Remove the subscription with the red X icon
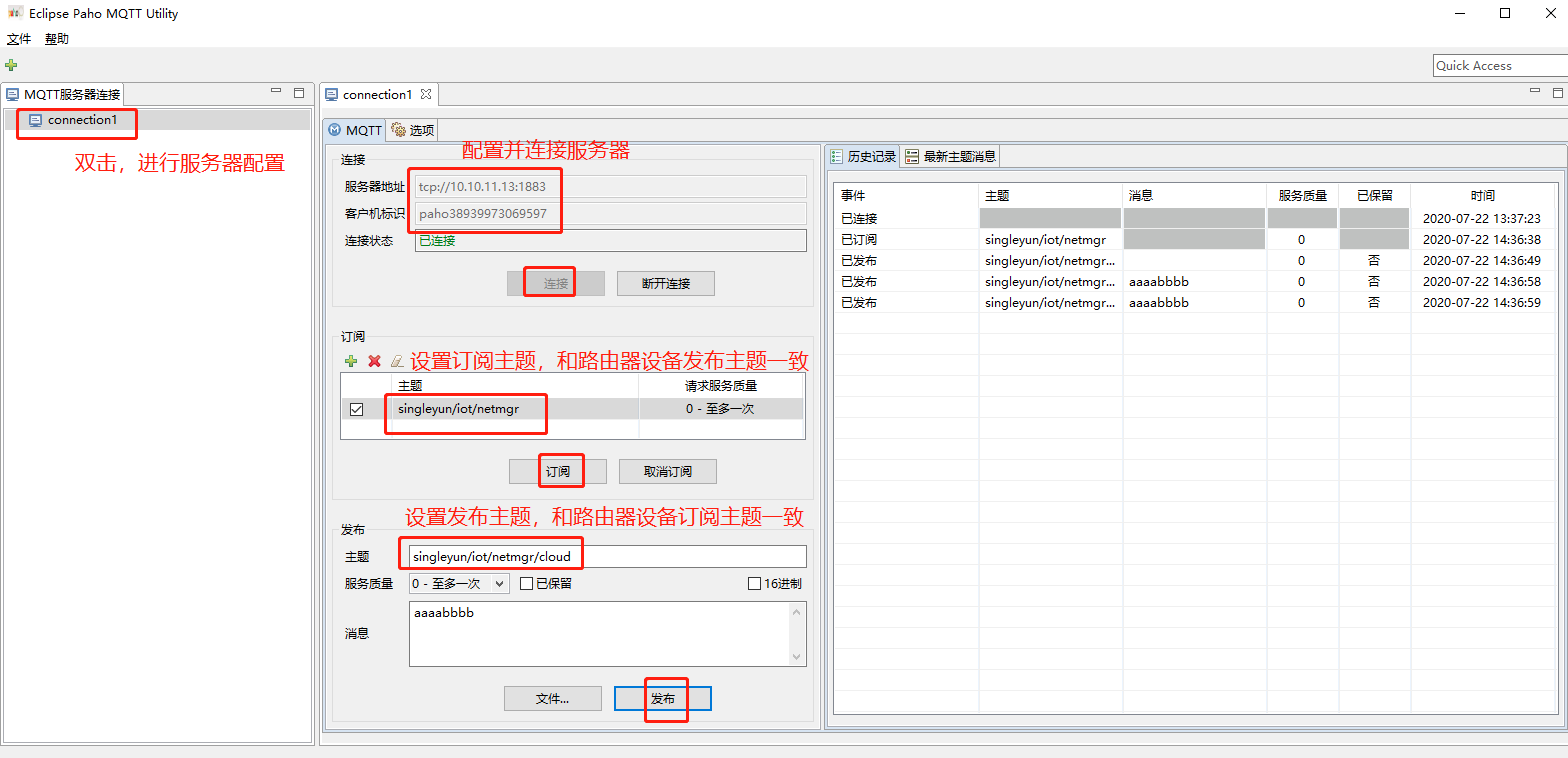 [374, 361]
